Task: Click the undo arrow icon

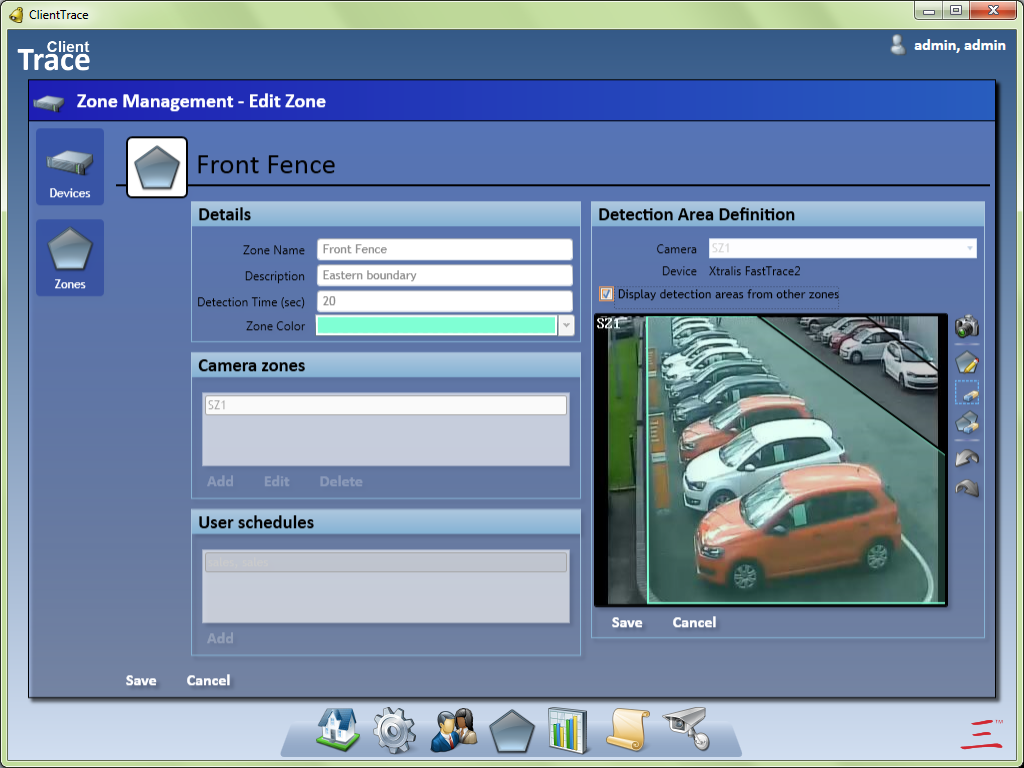Action: point(966,457)
